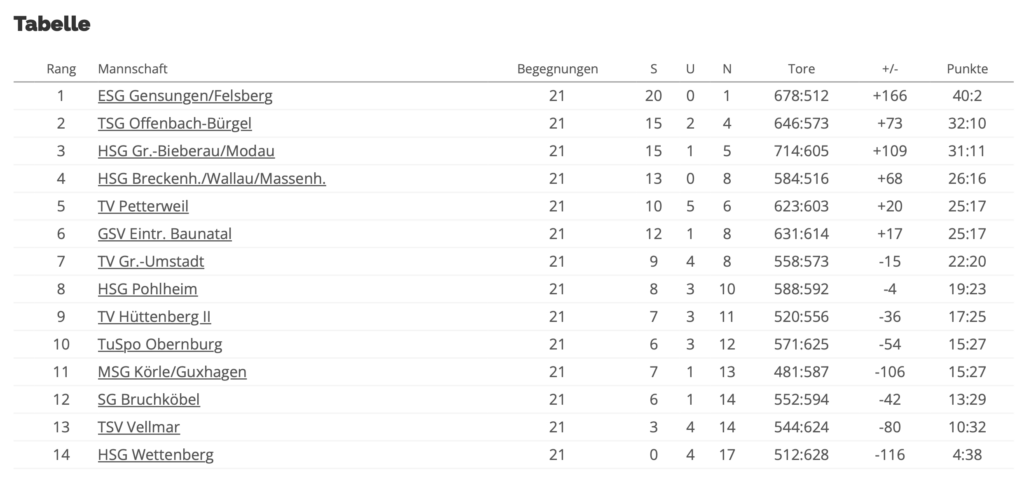The image size is (1024, 488).
Task: Click the Mannschaft column header
Action: pyautogui.click(x=133, y=69)
